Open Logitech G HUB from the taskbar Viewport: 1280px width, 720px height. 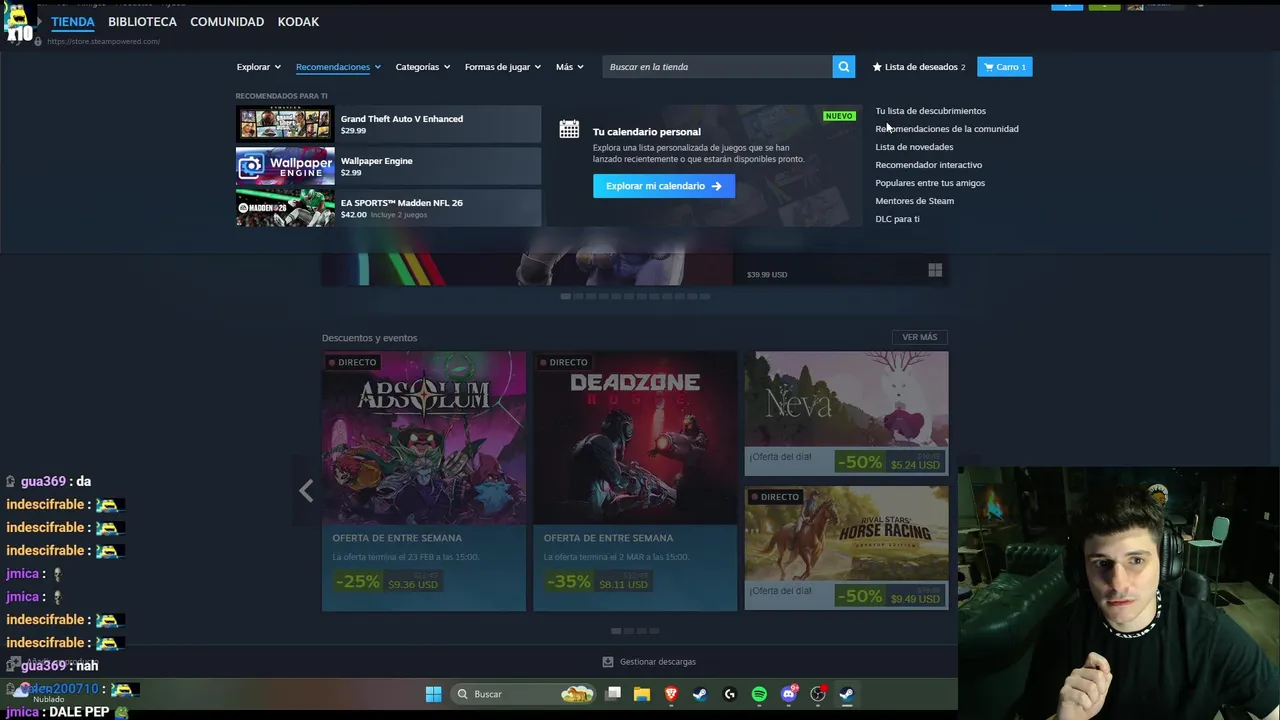[729, 694]
